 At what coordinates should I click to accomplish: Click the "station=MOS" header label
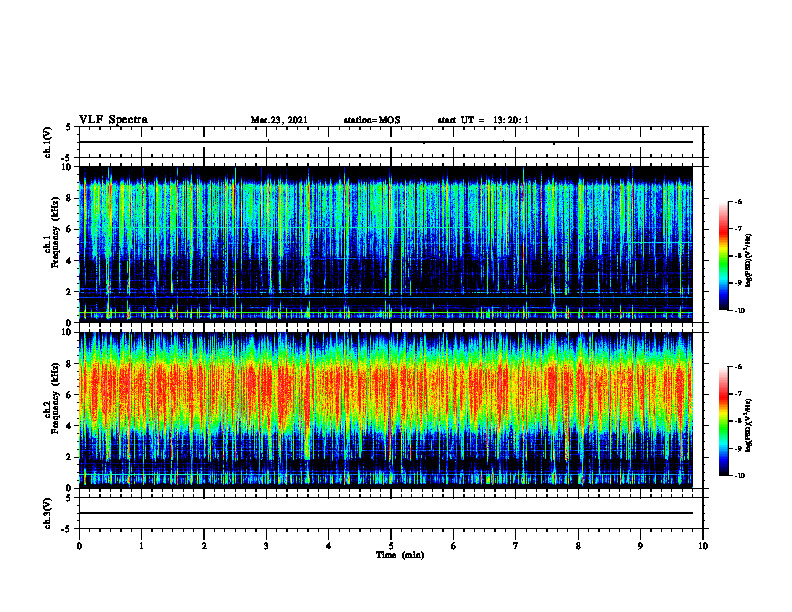pyautogui.click(x=372, y=120)
